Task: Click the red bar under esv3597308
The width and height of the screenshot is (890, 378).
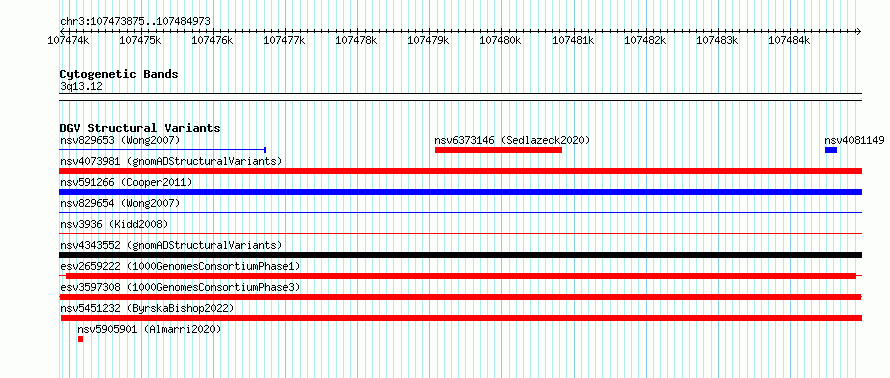Action: pyautogui.click(x=460, y=297)
